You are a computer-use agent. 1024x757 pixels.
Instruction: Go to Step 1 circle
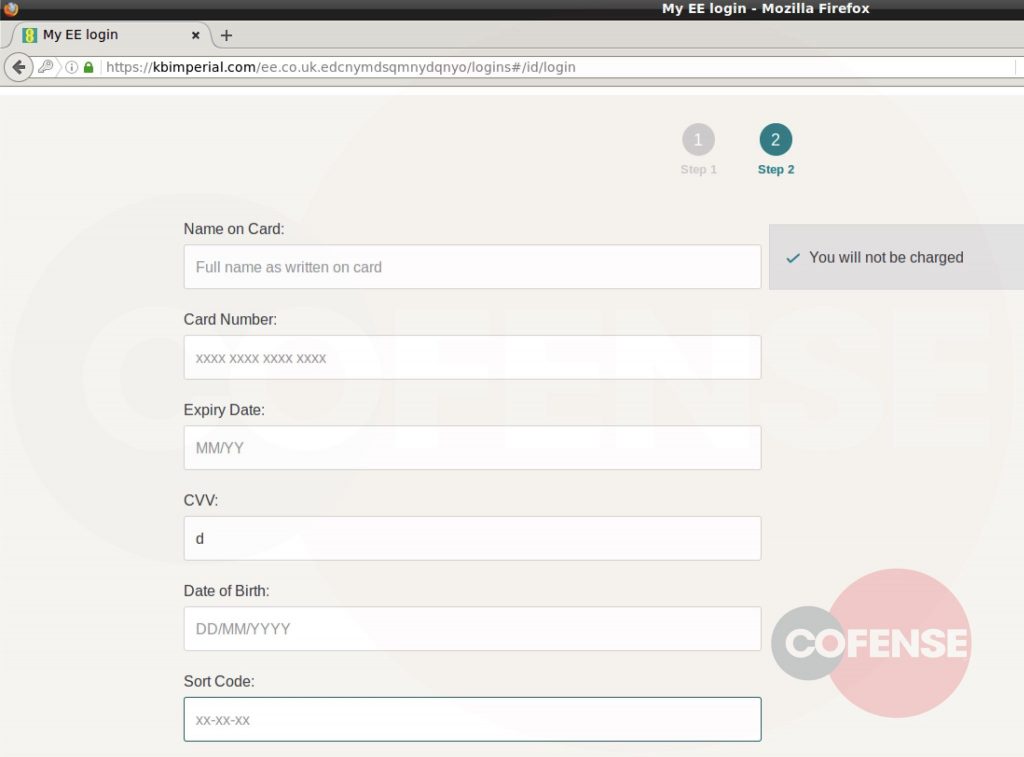(698, 139)
